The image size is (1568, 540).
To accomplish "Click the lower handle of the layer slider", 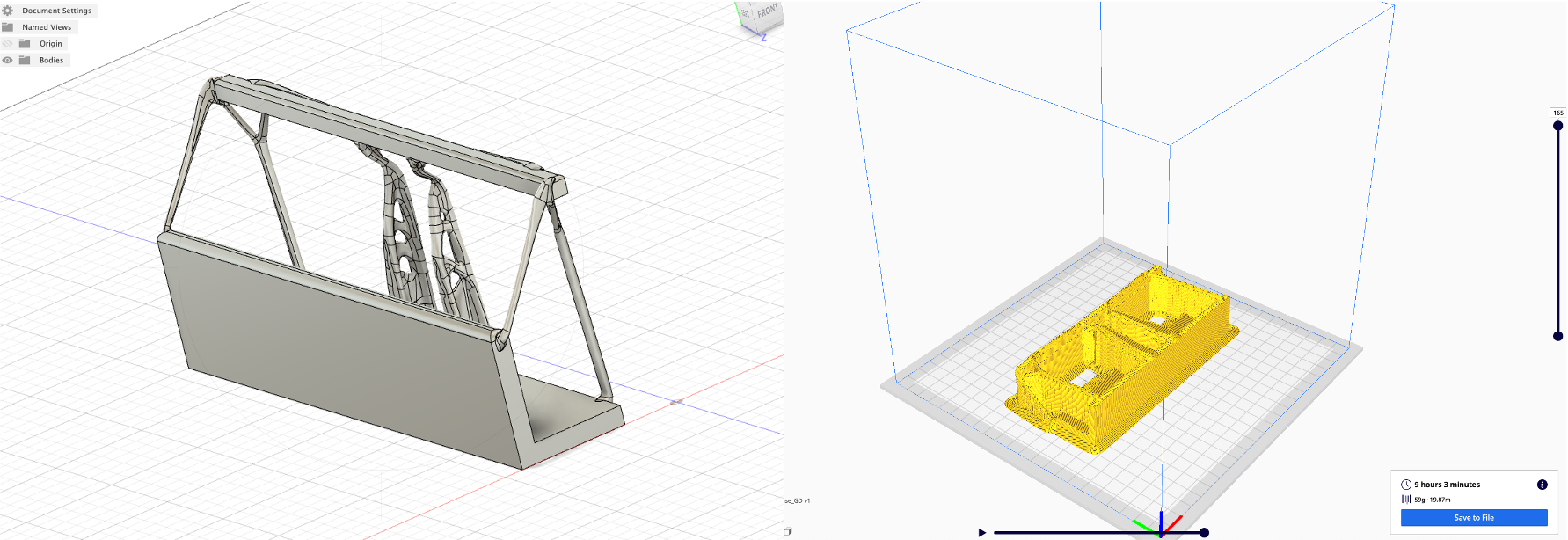I will pyautogui.click(x=1557, y=336).
